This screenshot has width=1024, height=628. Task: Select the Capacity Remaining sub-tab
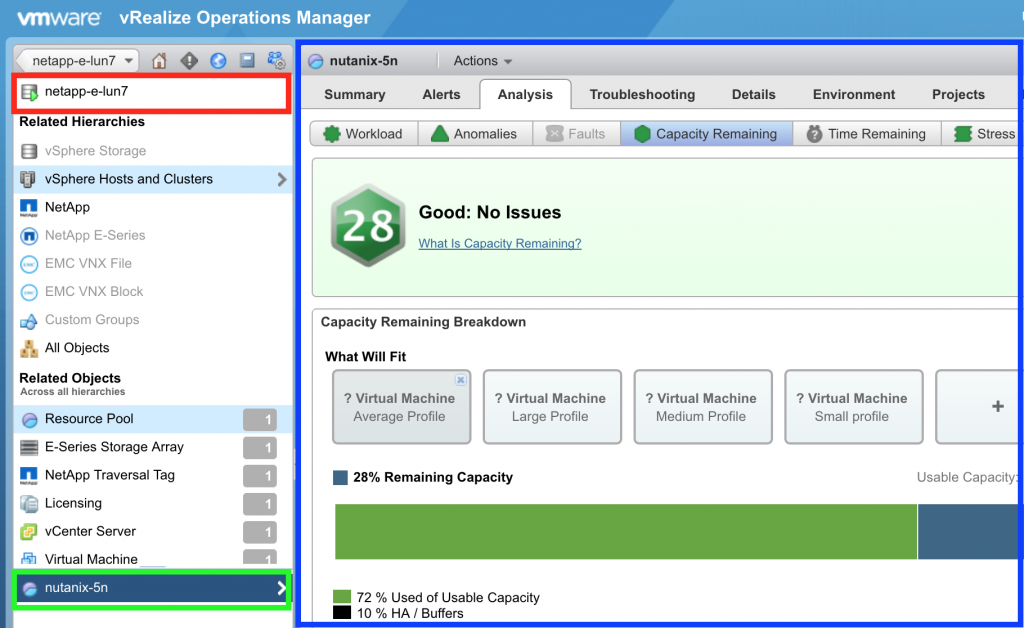tap(706, 134)
